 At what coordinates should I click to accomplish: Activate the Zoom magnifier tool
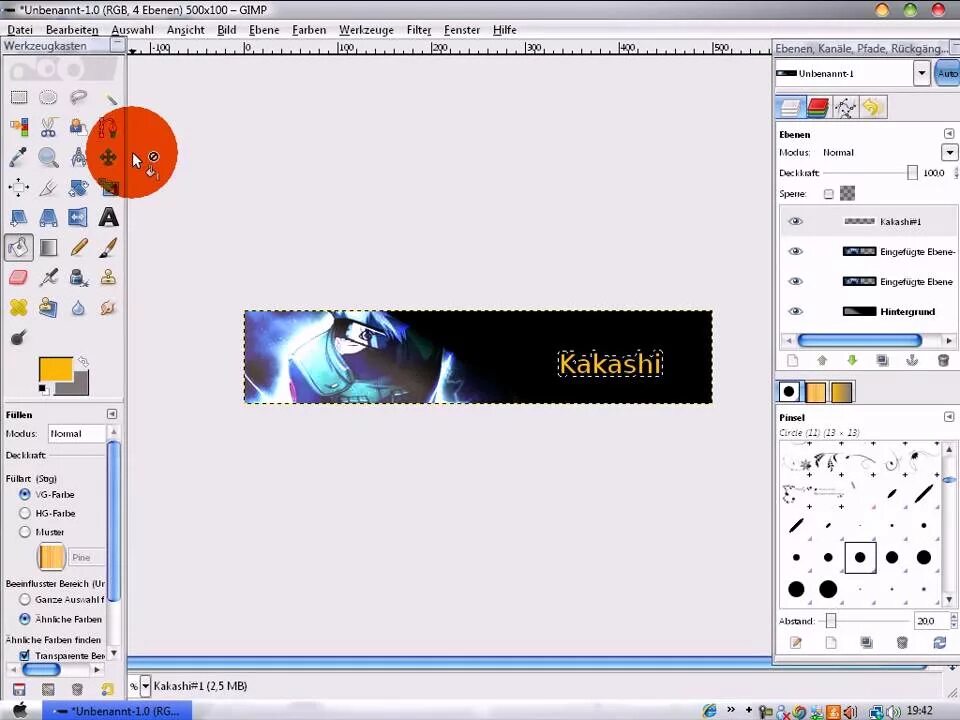[48, 157]
